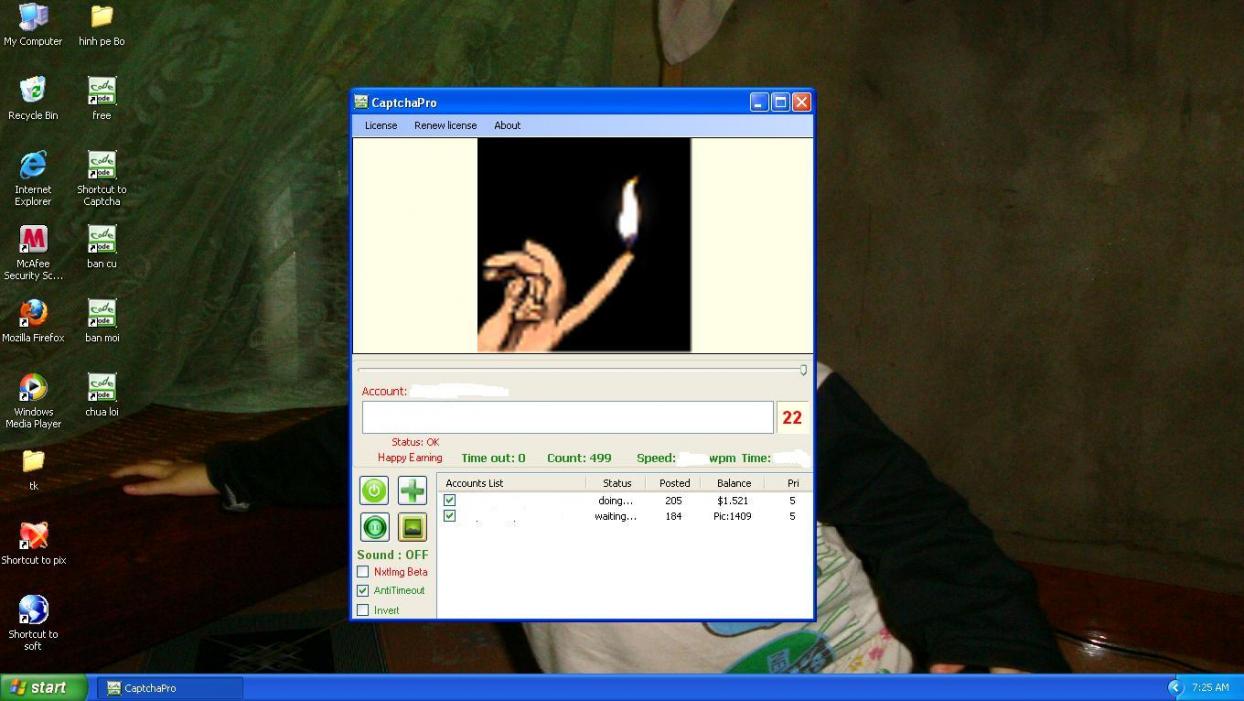Image resolution: width=1244 pixels, height=701 pixels.
Task: Open the About menu
Action: point(507,125)
